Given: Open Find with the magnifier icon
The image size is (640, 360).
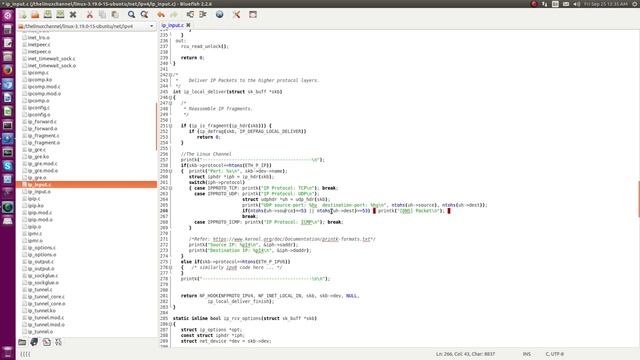Looking at the screenshot, I should tap(131, 15).
